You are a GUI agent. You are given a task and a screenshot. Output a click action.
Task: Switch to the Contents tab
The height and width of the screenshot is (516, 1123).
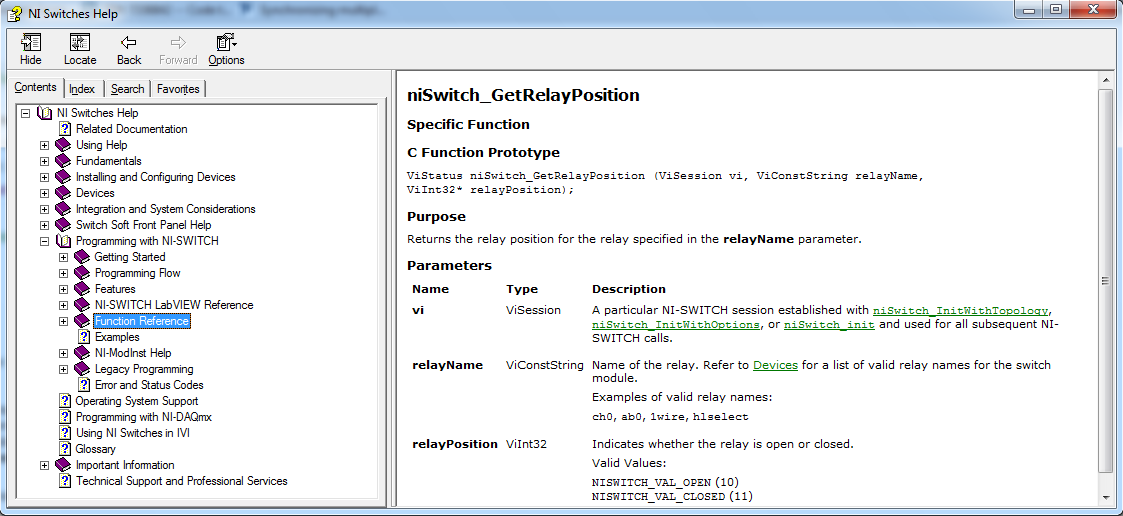click(35, 87)
